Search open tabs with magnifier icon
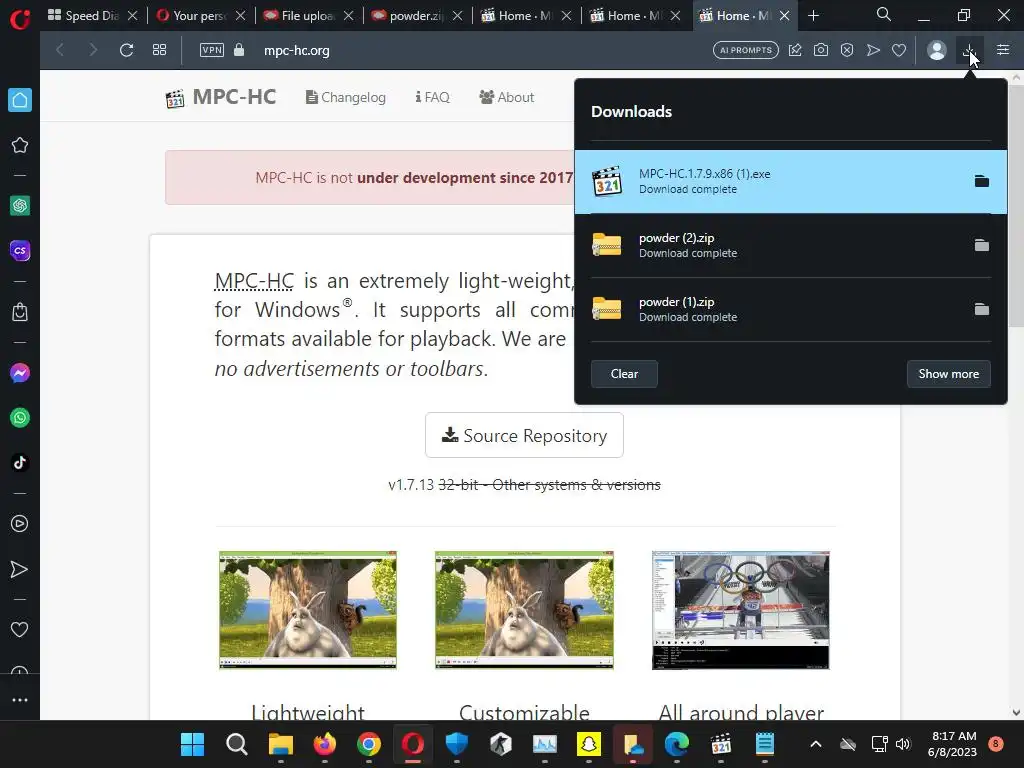The height and width of the screenshot is (768, 1024). pyautogui.click(x=884, y=14)
